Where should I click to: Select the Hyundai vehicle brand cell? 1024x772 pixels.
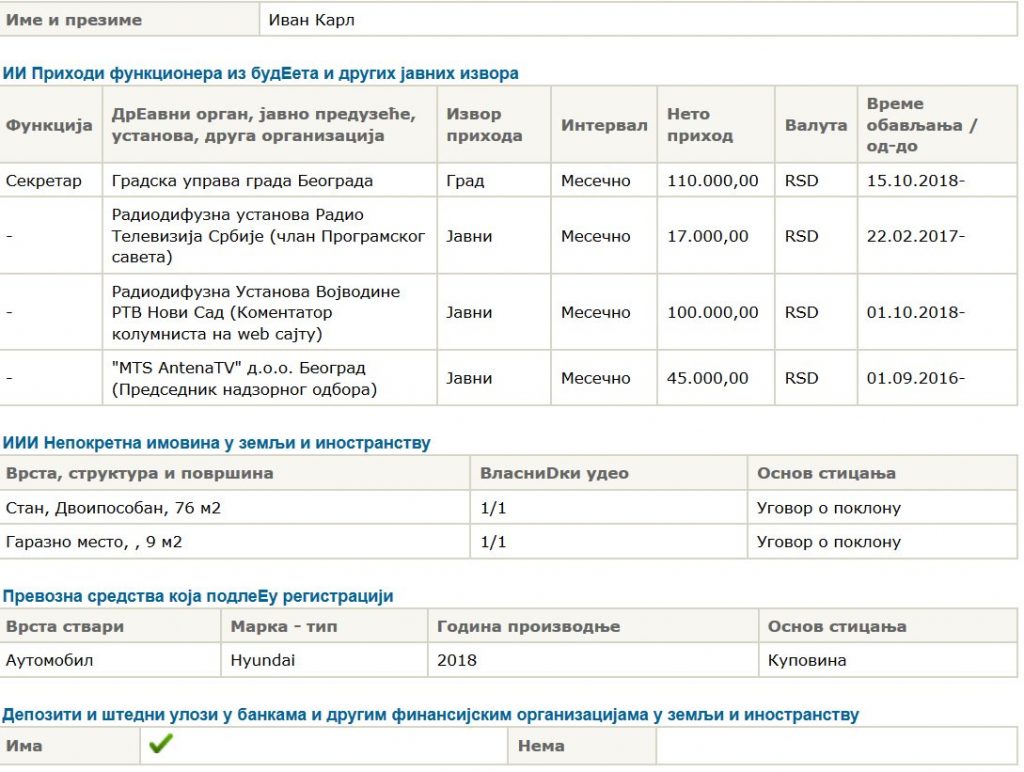[263, 660]
